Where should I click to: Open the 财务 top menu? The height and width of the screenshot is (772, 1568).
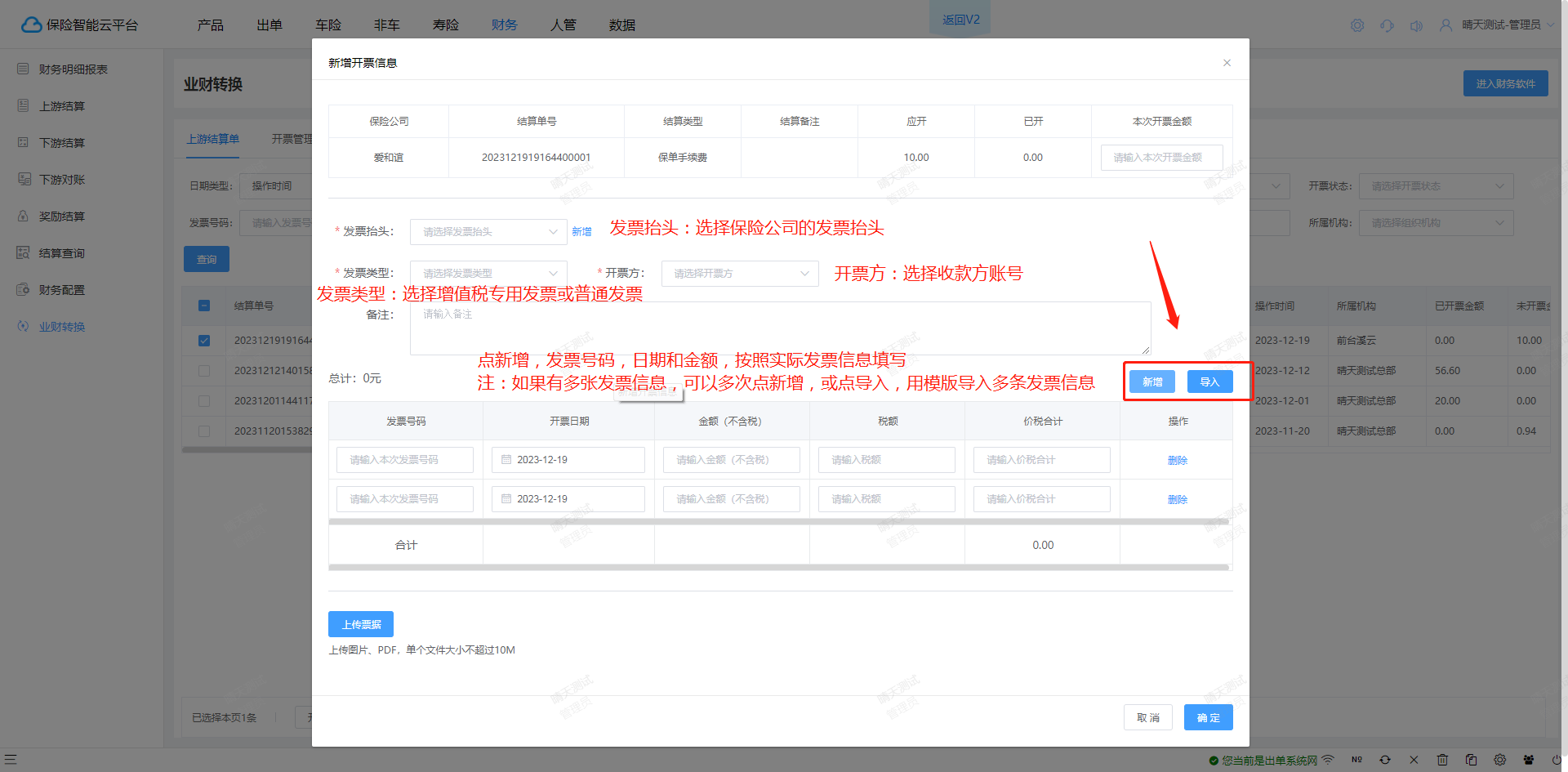pyautogui.click(x=504, y=25)
